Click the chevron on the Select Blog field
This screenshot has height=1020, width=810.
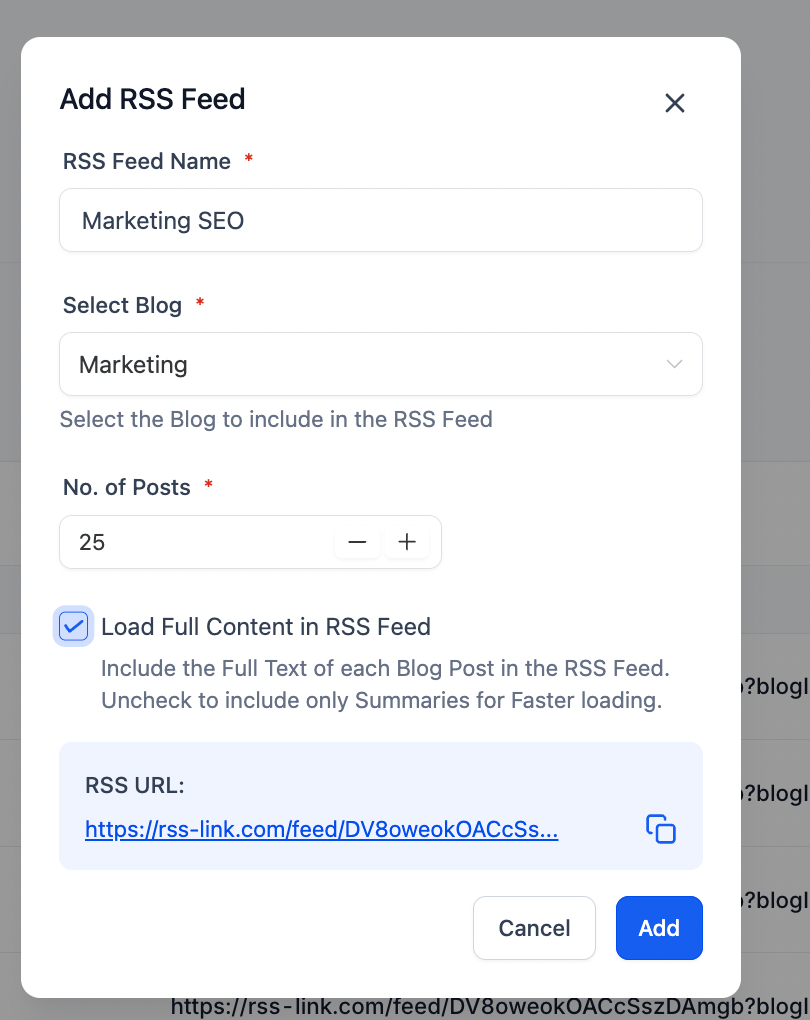(674, 364)
